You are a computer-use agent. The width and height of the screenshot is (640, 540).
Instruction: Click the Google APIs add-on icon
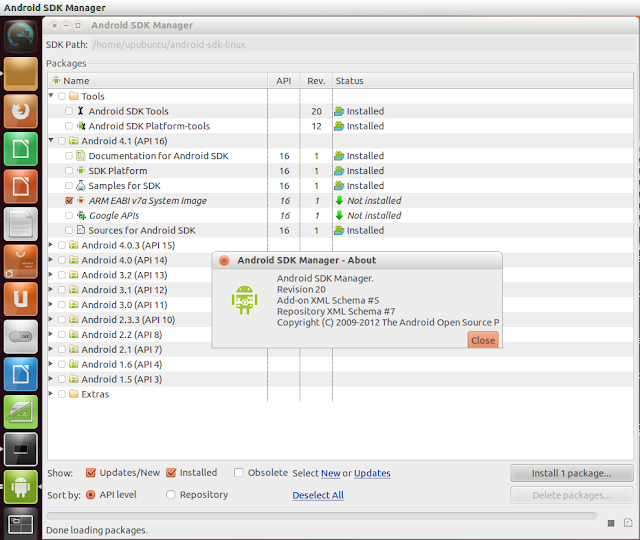[x=81, y=215]
